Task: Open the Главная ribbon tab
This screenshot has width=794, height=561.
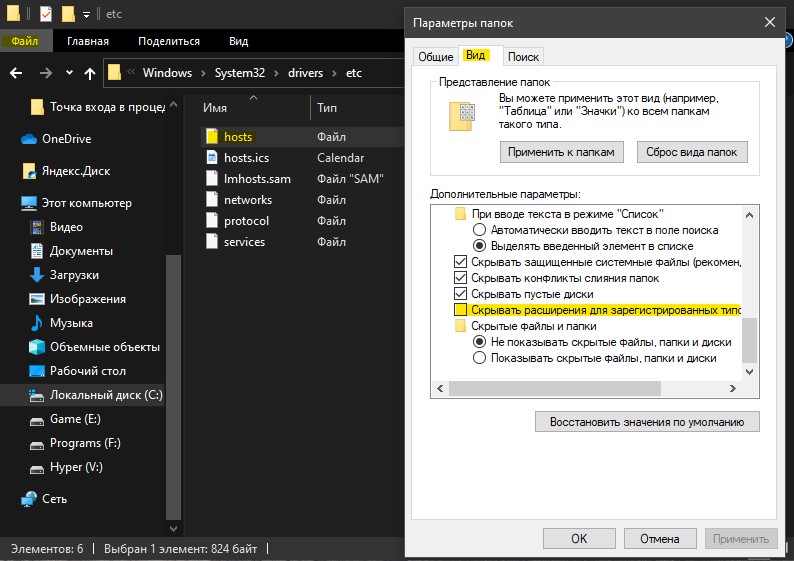Action: point(88,41)
